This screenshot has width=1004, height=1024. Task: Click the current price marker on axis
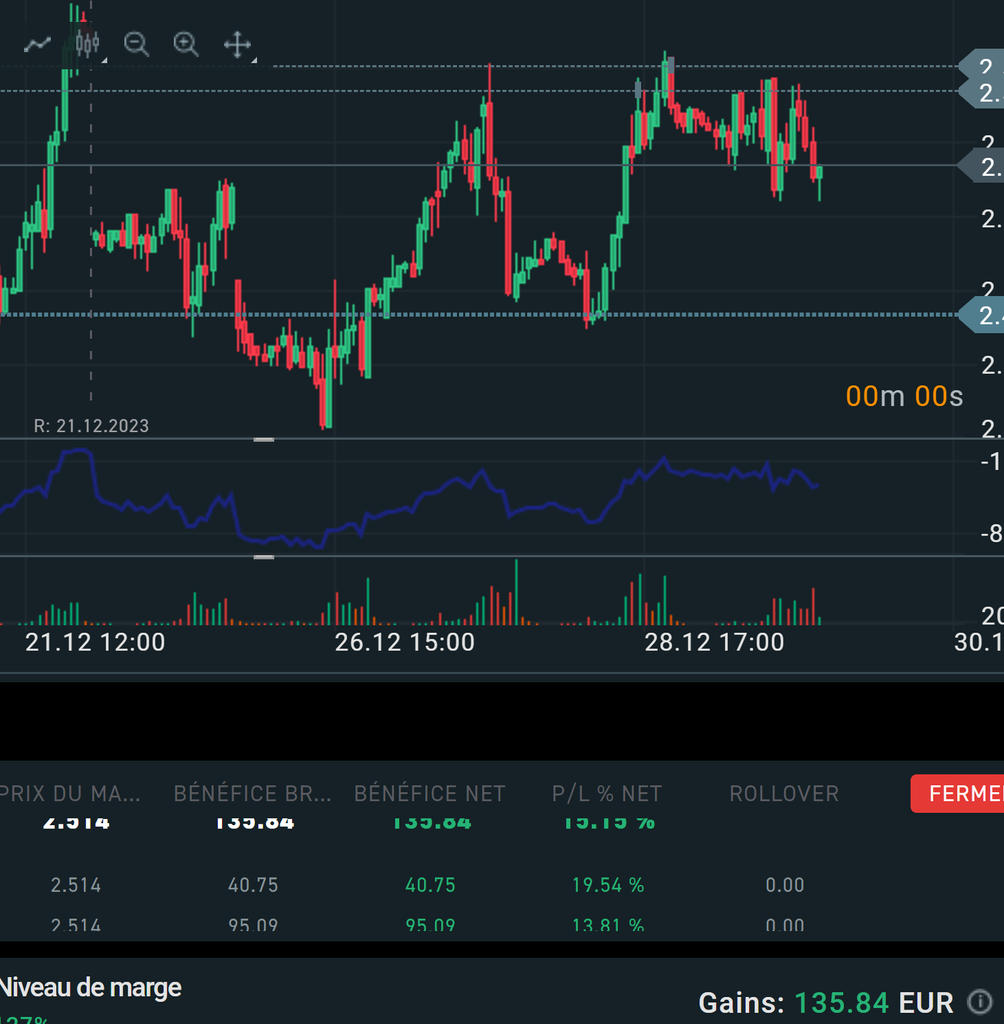(981, 166)
